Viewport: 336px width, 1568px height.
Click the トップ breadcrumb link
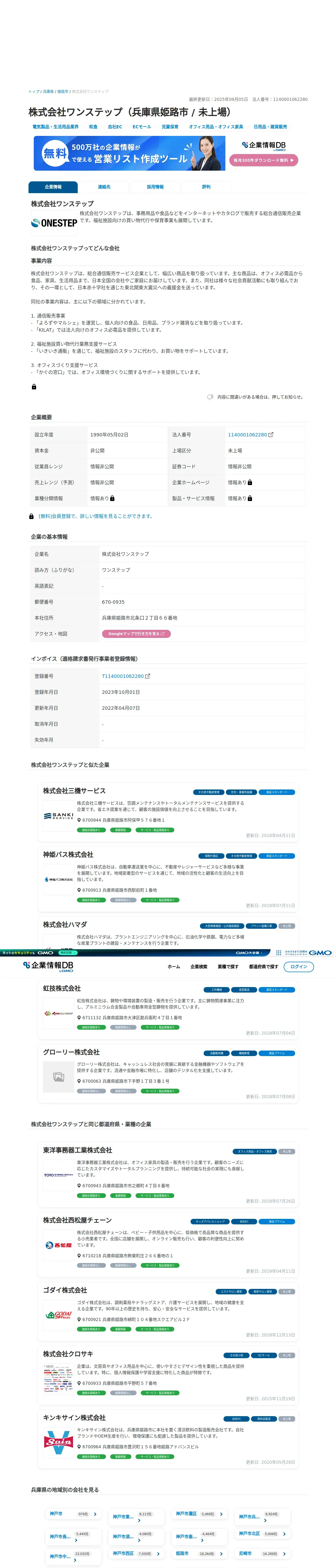point(34,91)
